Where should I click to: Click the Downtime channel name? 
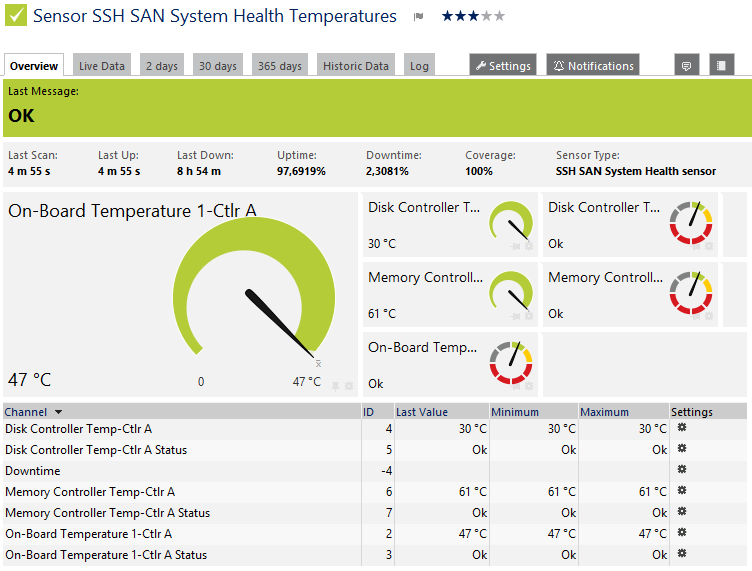[33, 471]
